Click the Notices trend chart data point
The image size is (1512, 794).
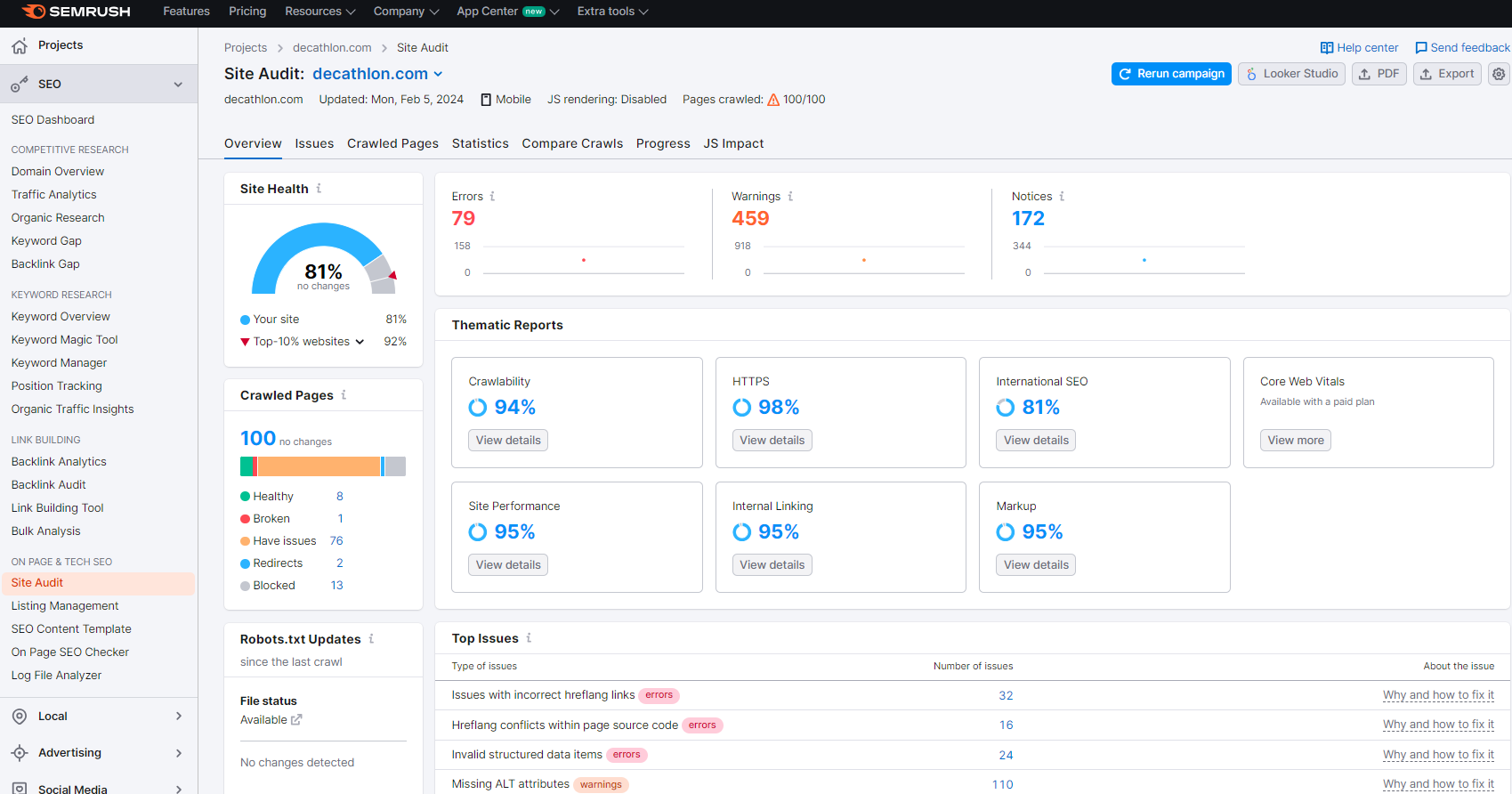(1144, 260)
